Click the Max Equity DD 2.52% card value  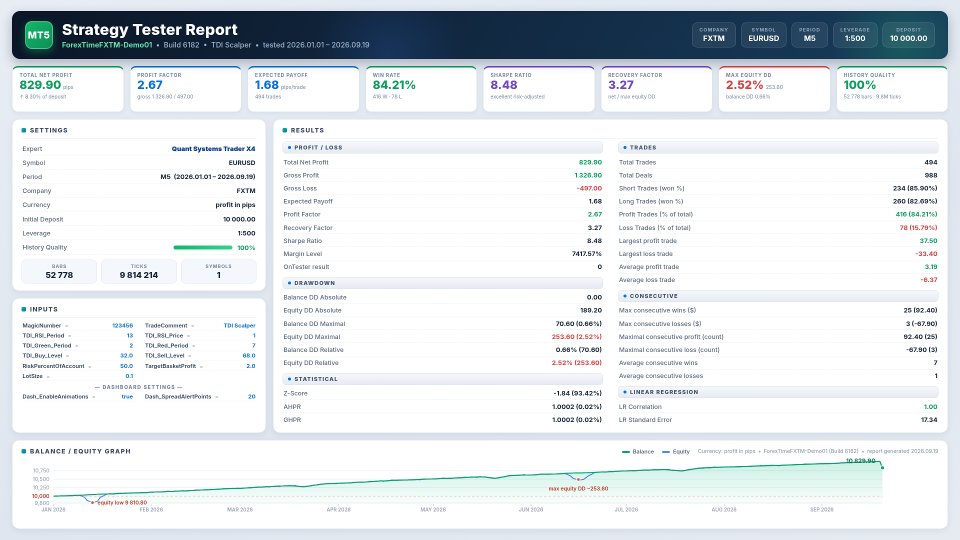point(744,85)
